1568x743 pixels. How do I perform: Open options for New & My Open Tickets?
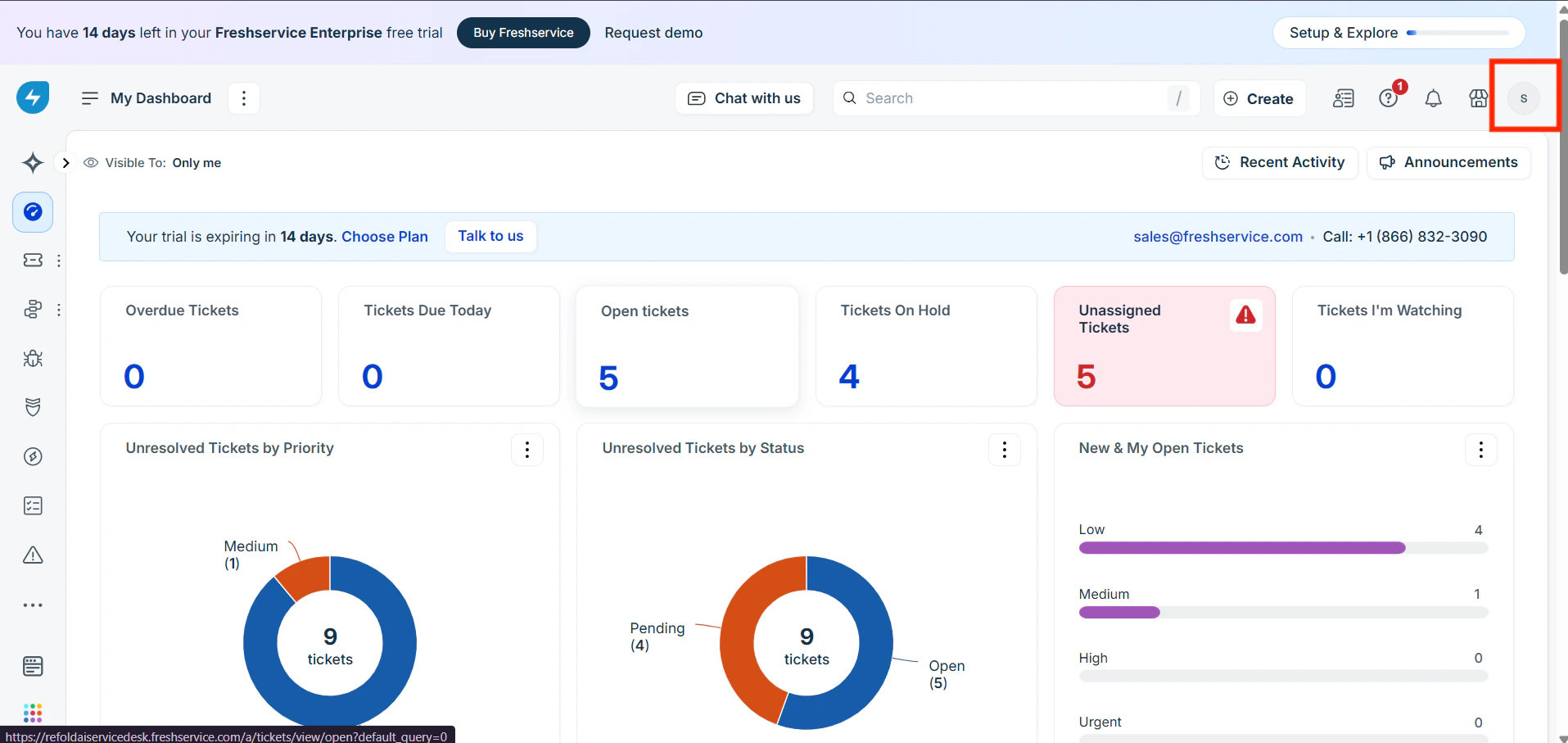pyautogui.click(x=1481, y=450)
